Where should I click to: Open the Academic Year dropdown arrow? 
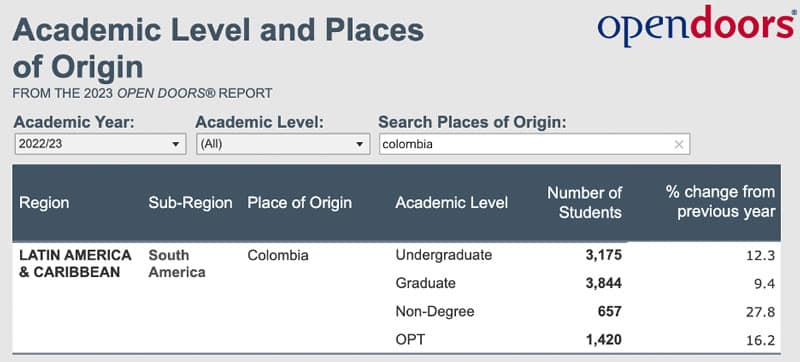coord(176,145)
